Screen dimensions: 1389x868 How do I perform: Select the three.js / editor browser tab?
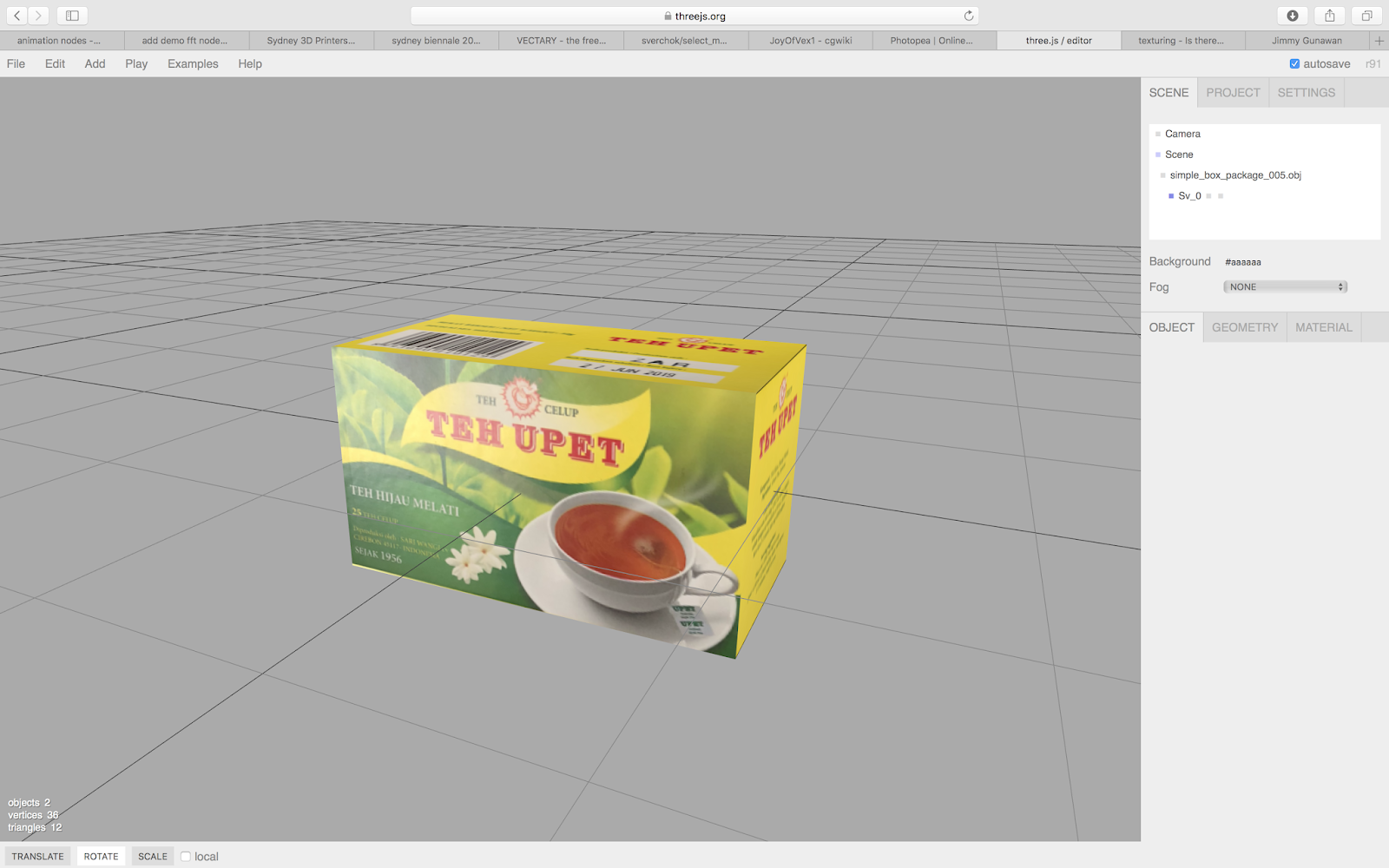tap(1059, 41)
